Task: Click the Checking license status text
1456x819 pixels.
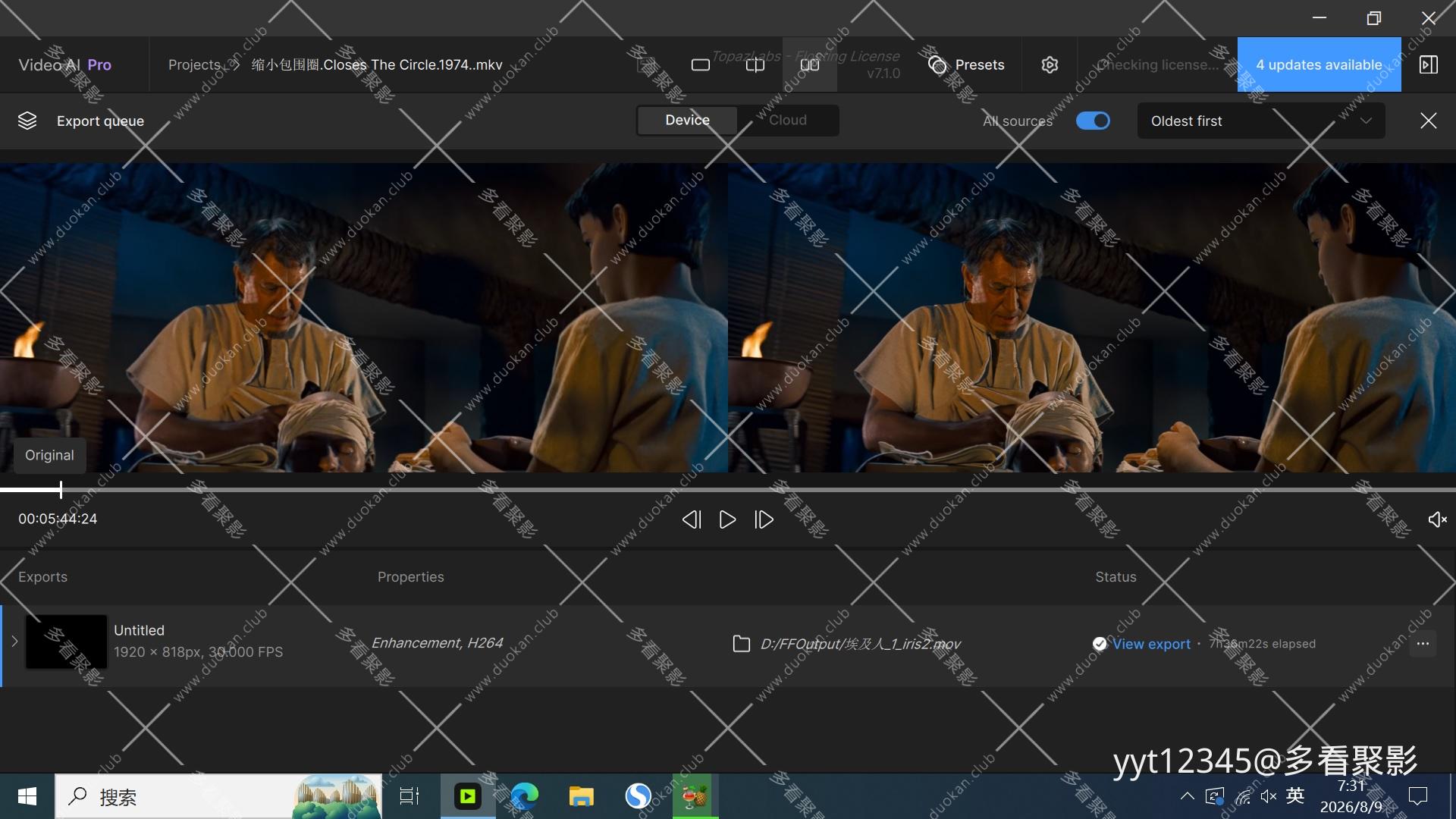Action: pyautogui.click(x=1157, y=65)
